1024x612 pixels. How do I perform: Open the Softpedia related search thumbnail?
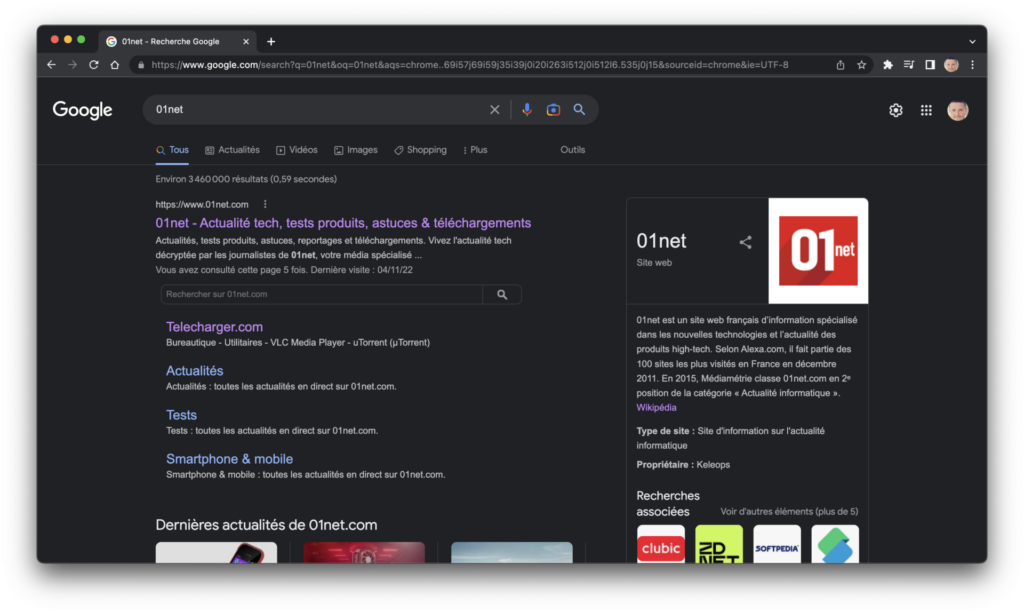tap(777, 544)
